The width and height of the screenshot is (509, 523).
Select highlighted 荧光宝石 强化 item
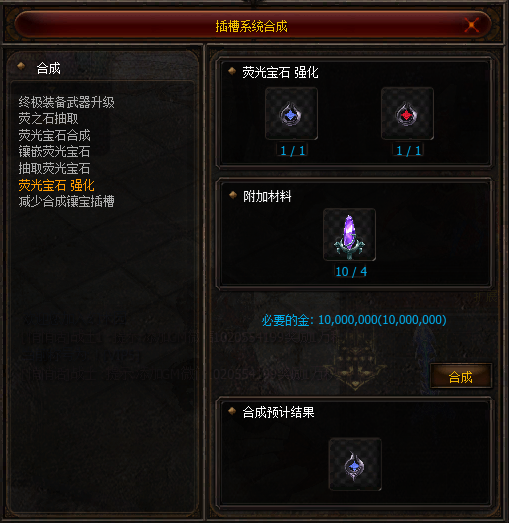click(x=57, y=185)
